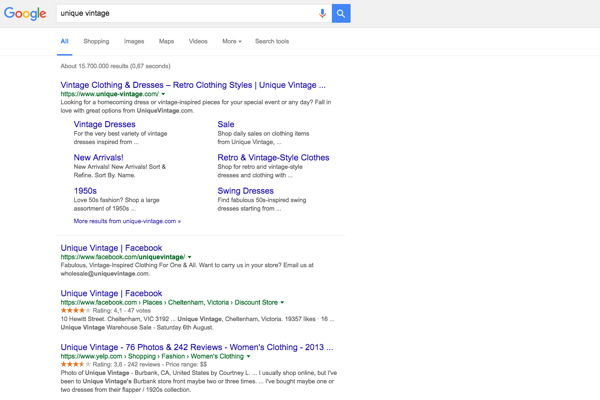Click 'Shop daily sales on clothing items' snippet

(x=263, y=134)
